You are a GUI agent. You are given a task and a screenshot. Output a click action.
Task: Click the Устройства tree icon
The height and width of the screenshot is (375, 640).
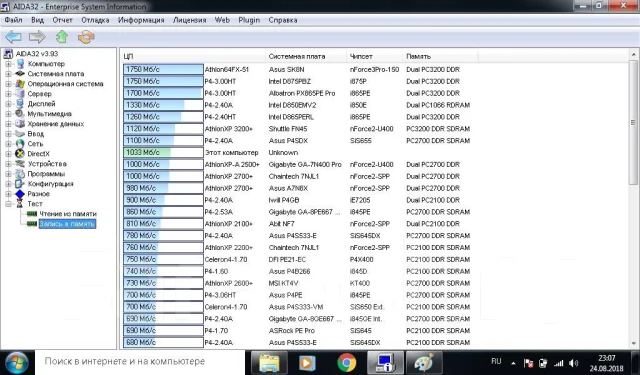20,164
